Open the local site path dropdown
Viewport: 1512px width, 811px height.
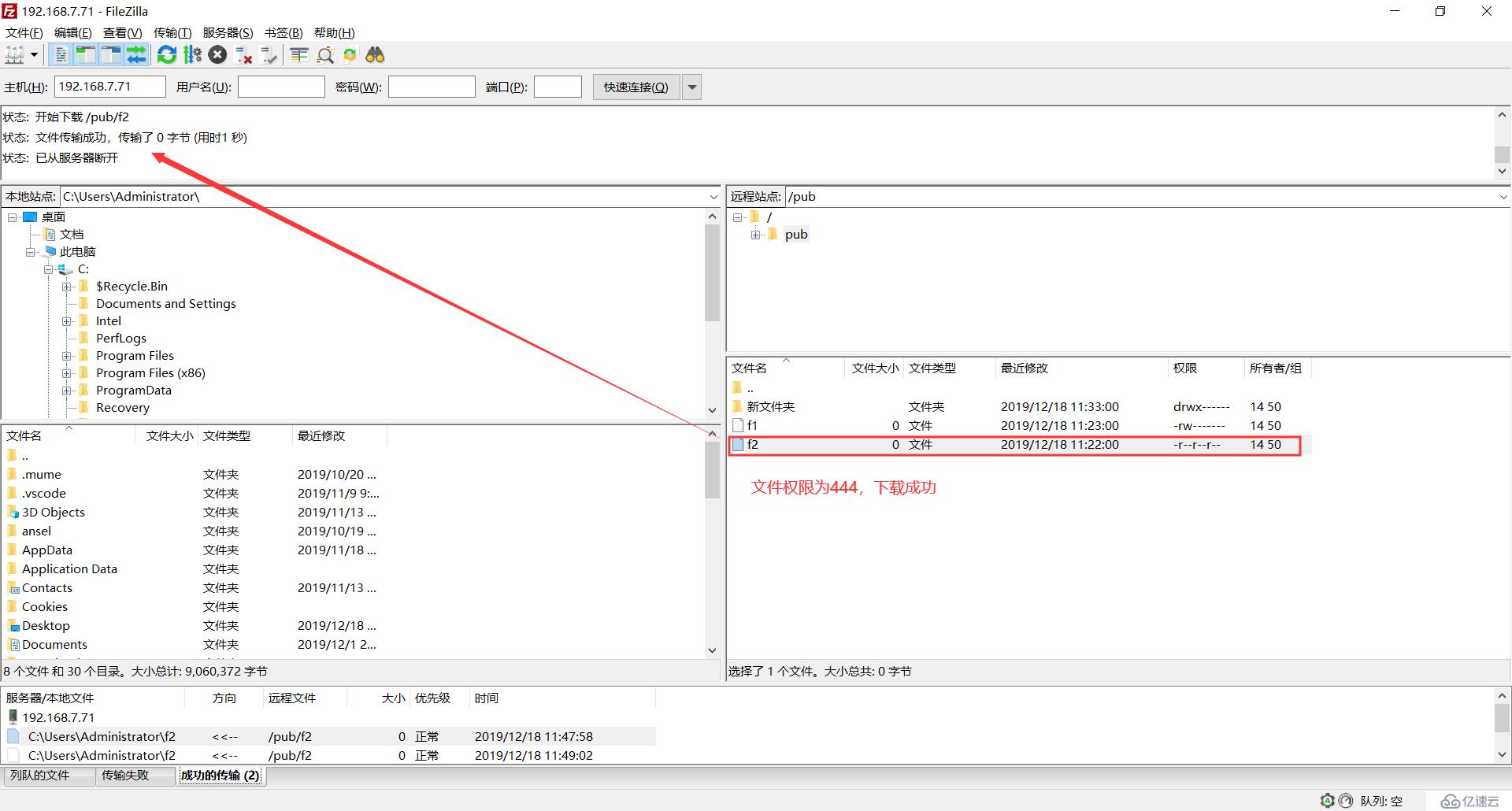[x=713, y=197]
